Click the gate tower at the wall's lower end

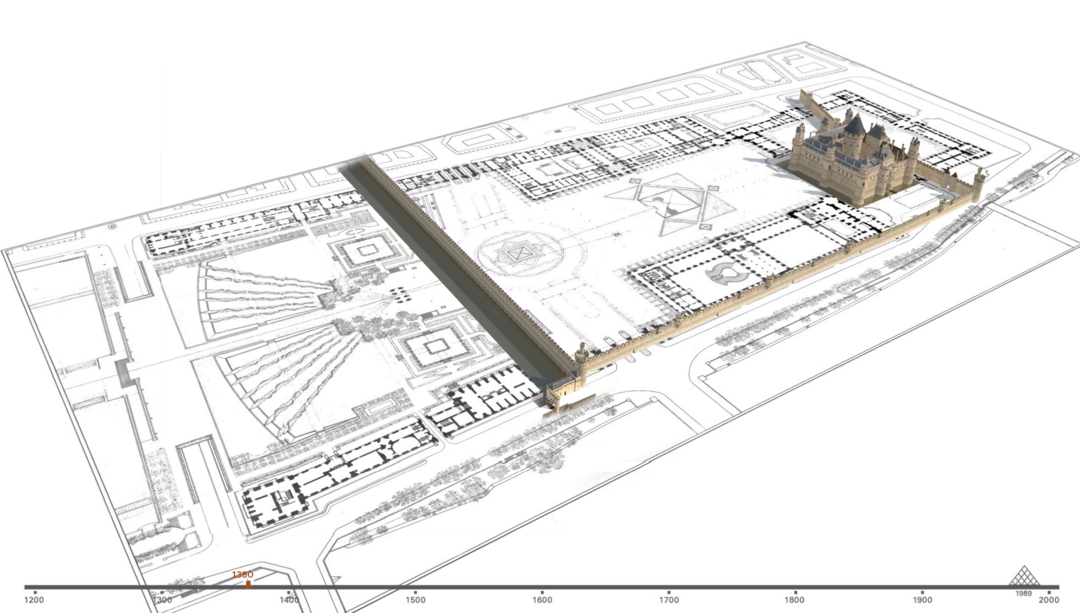[x=563, y=393]
